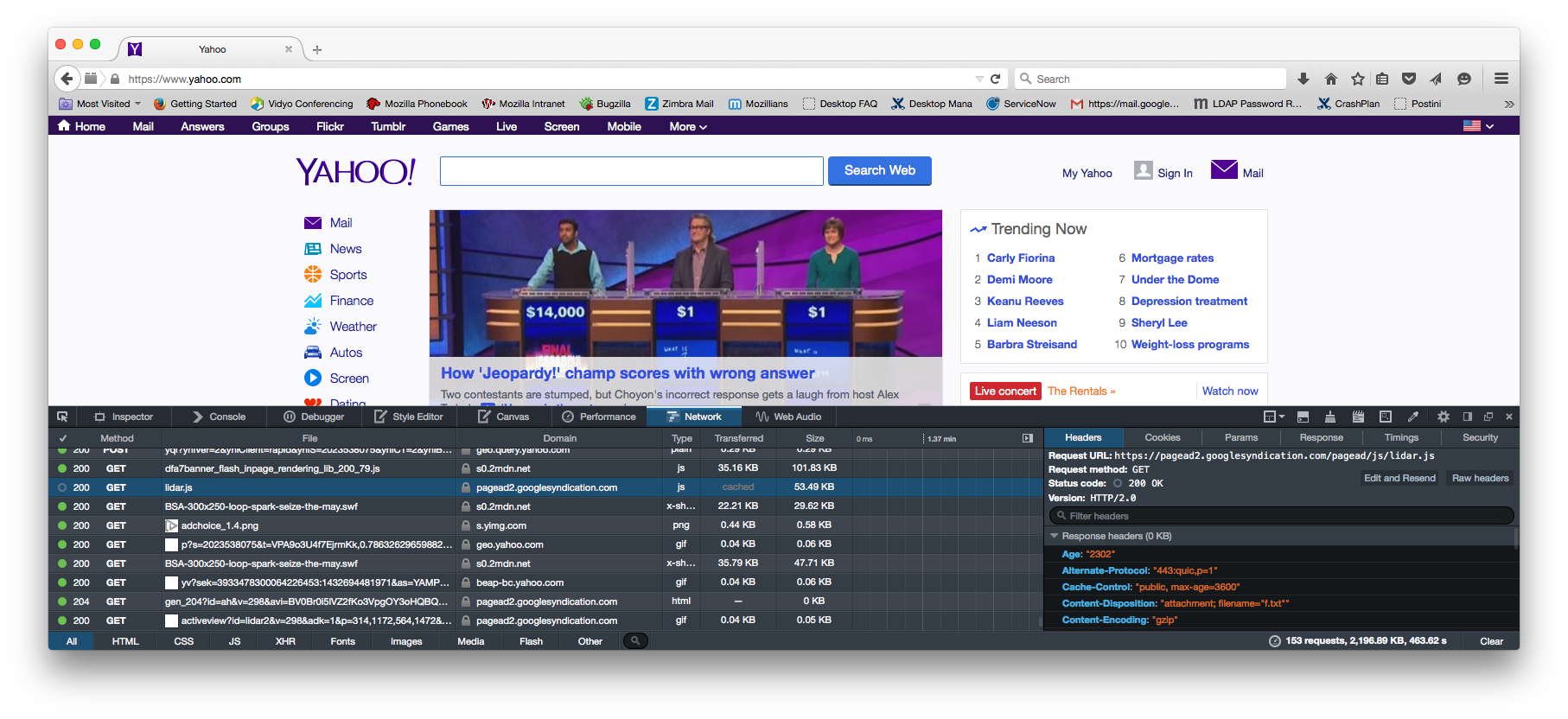Click the element picker icon in DevTools
The width and height of the screenshot is (1568, 719).
62,417
